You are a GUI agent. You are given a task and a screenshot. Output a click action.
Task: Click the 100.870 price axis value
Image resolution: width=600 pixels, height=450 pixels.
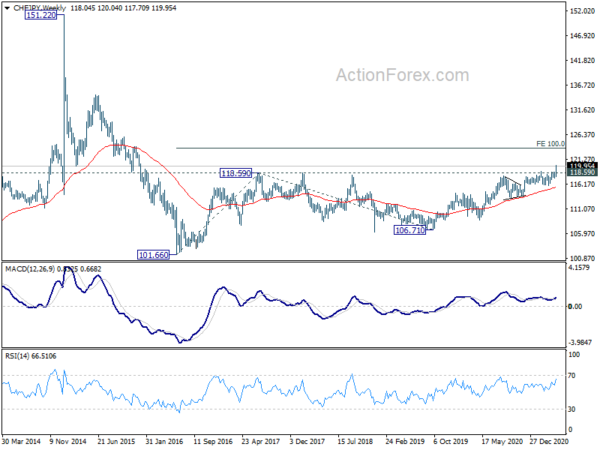click(x=582, y=259)
